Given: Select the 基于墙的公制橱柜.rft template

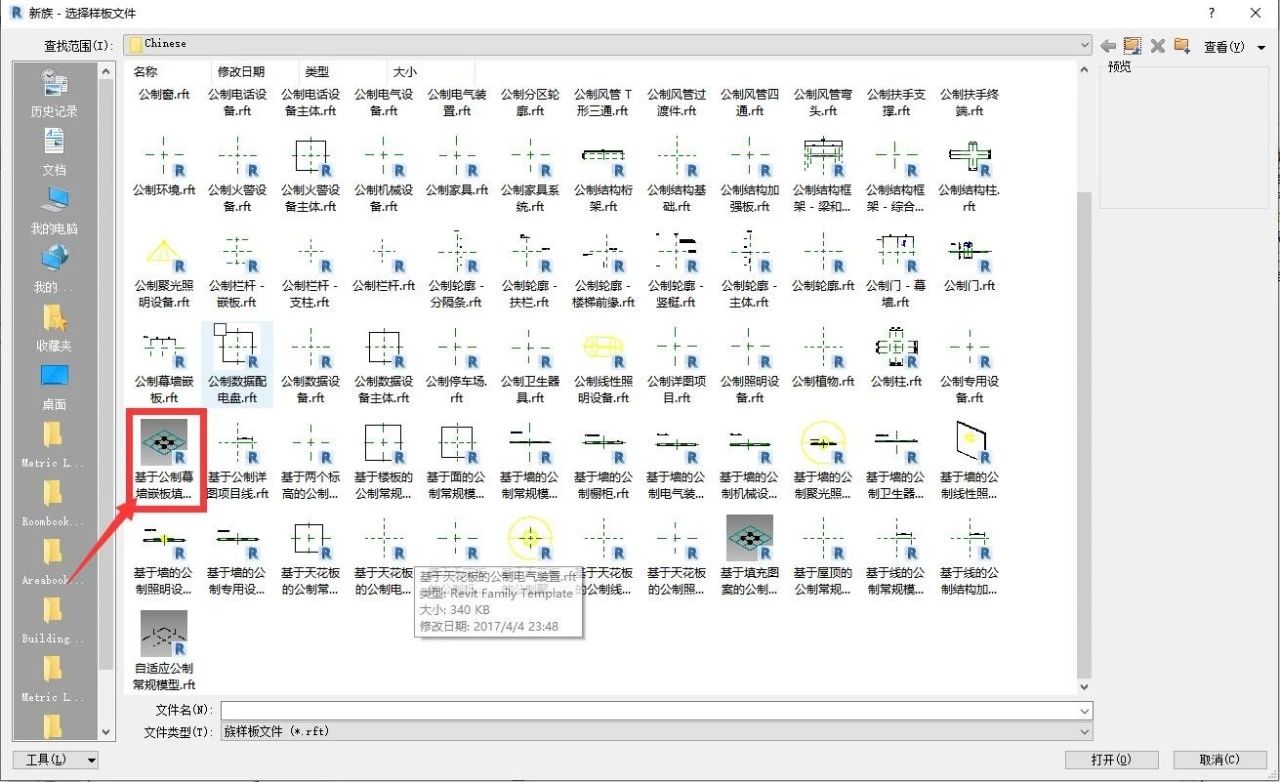Looking at the screenshot, I should [x=603, y=460].
